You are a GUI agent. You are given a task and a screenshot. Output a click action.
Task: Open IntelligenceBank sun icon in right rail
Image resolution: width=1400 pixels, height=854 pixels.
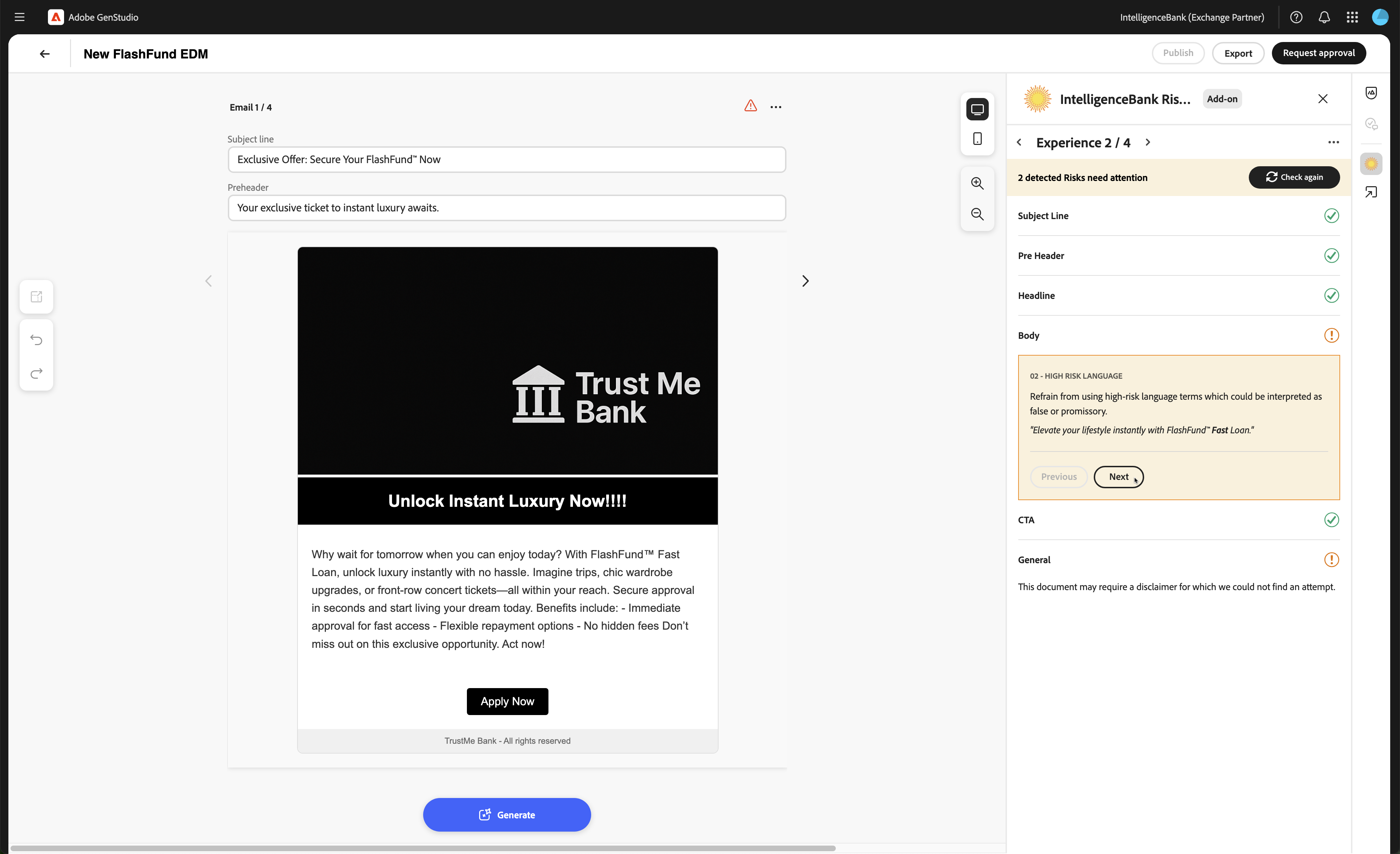[x=1371, y=164]
